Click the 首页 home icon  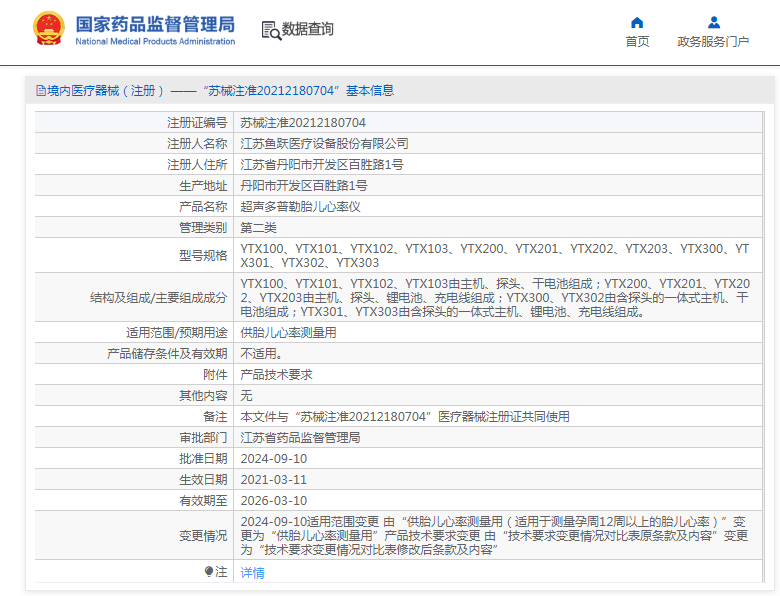tap(637, 22)
